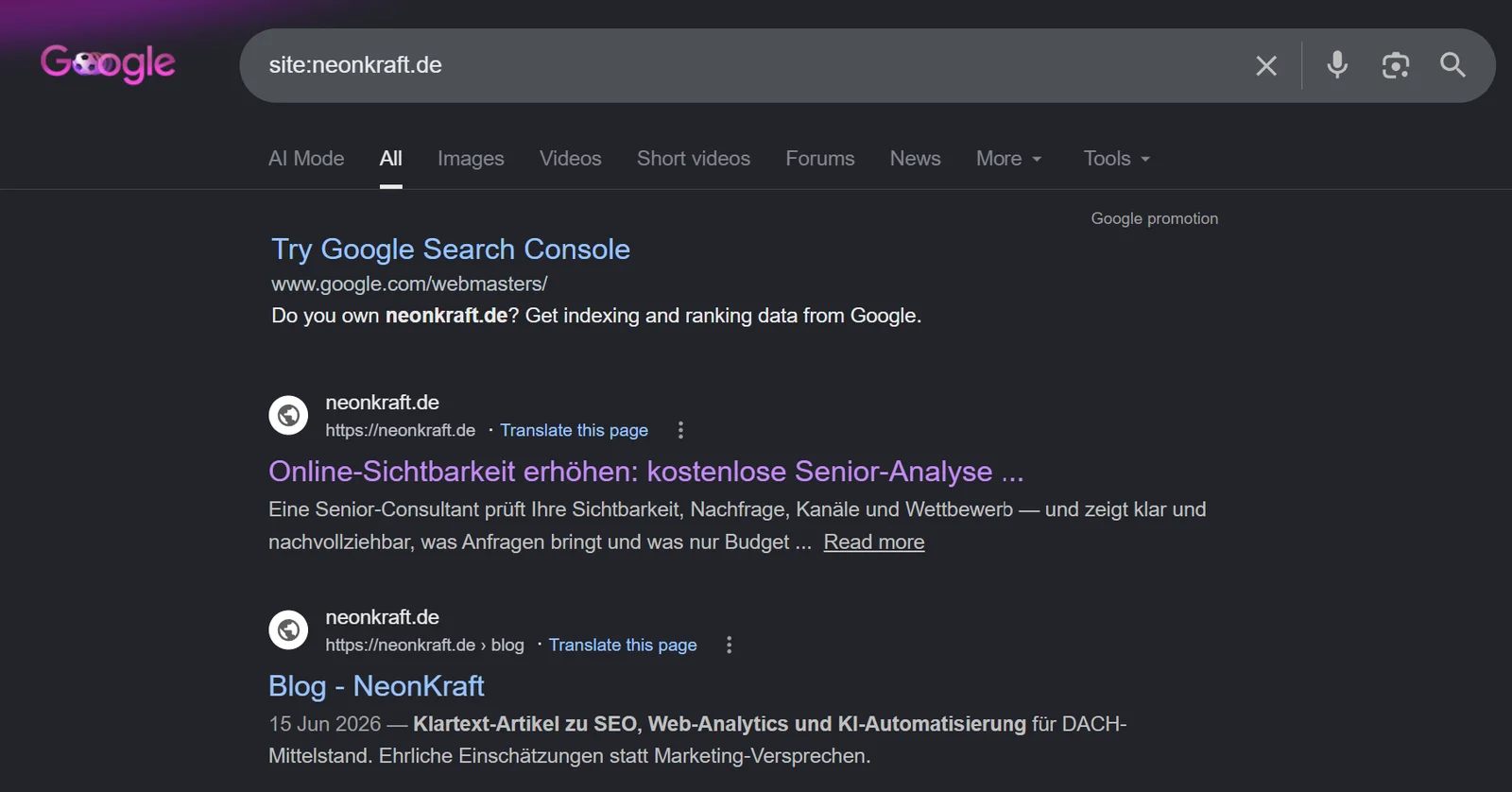This screenshot has height=792, width=1512.
Task: Open the Blog - NeonKraft result
Action: pyautogui.click(x=376, y=686)
